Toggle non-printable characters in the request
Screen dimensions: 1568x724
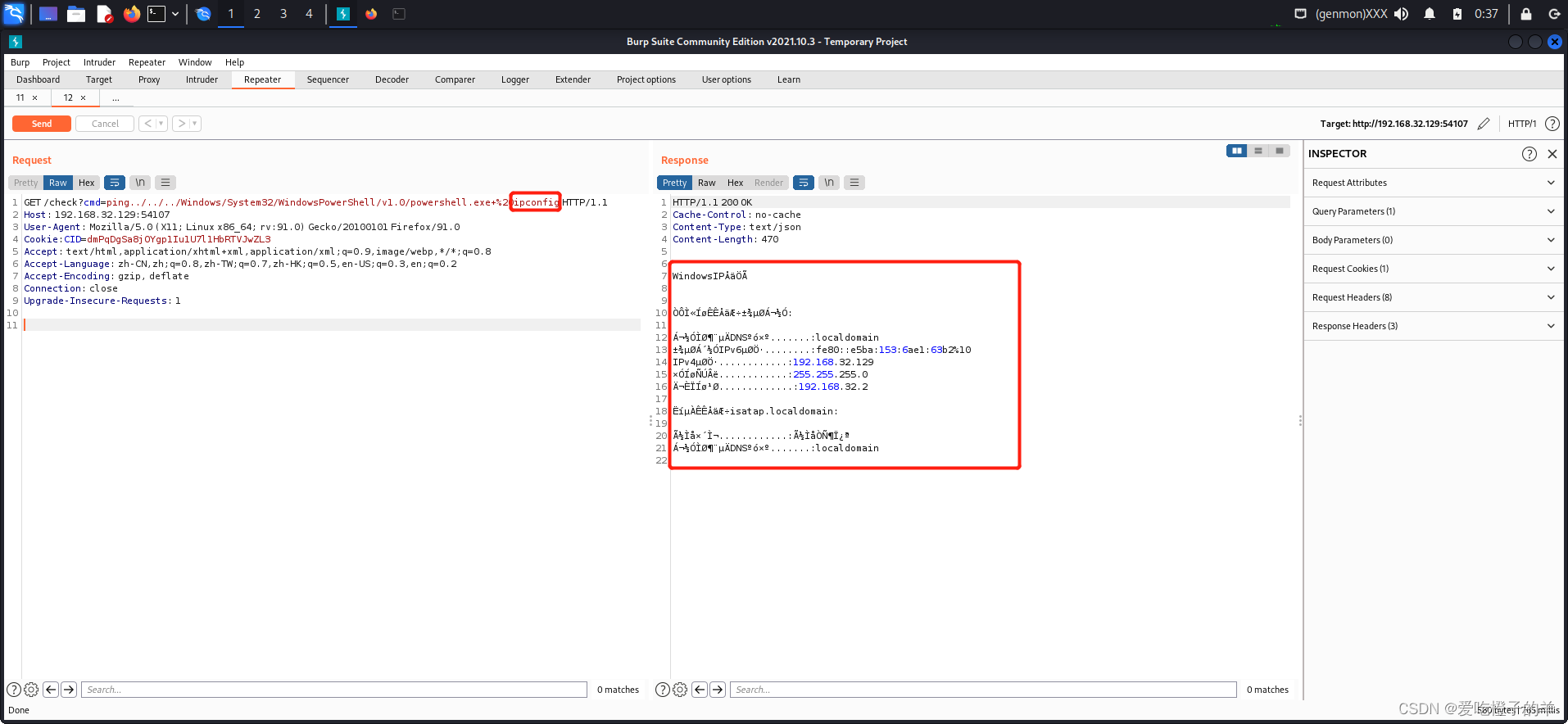click(140, 183)
